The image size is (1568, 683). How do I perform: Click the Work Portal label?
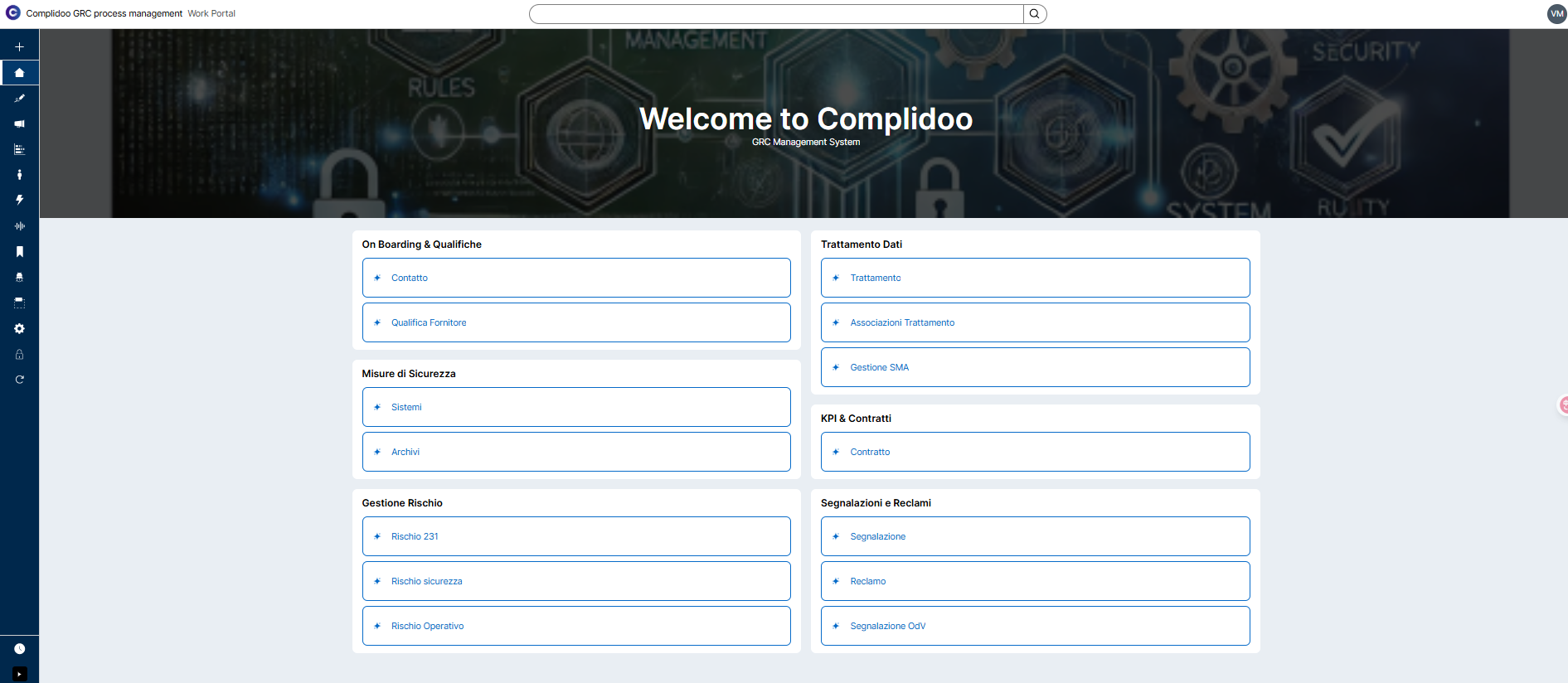pos(211,13)
